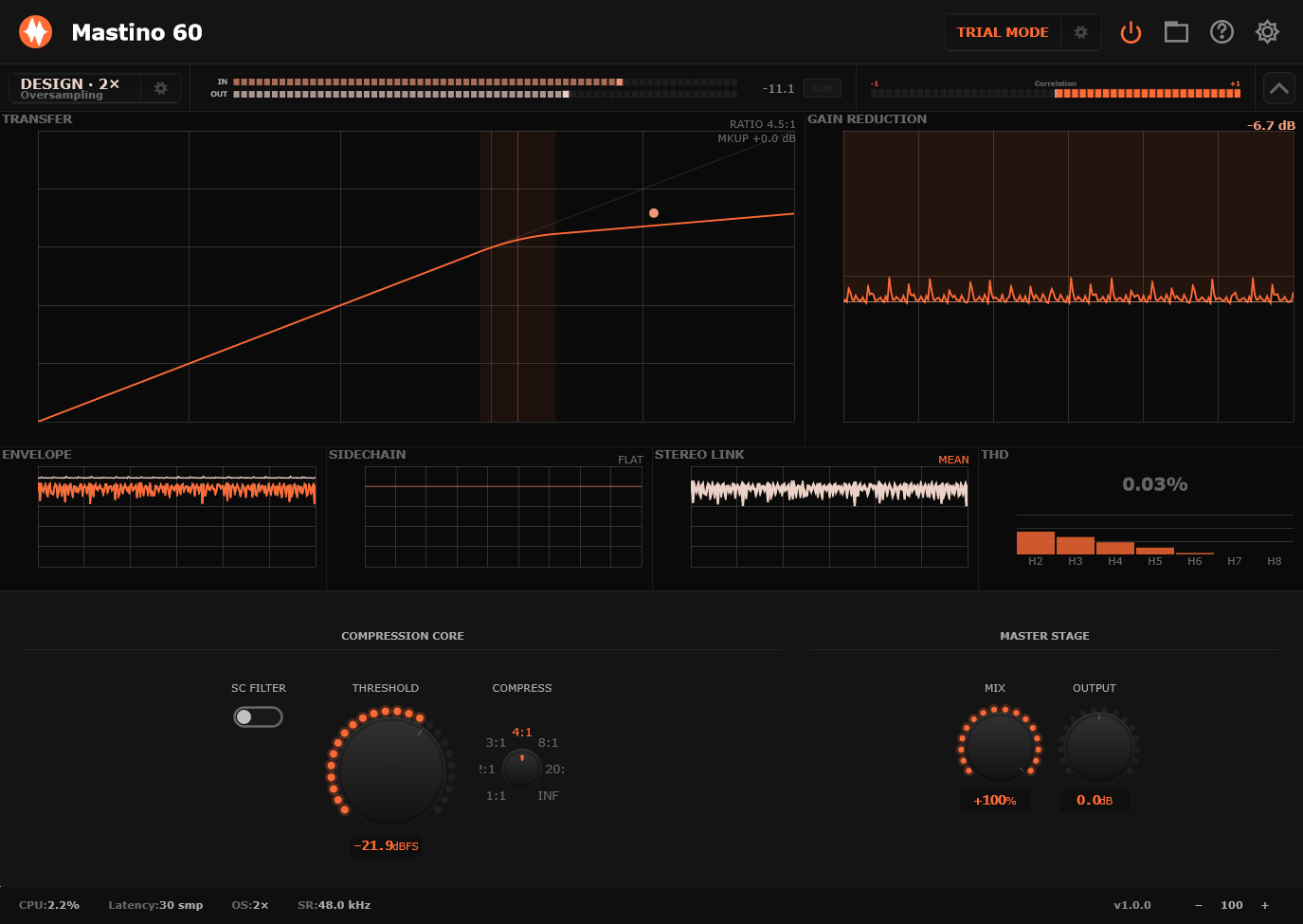
Task: Toggle the SC FILTER switch
Action: 258,716
